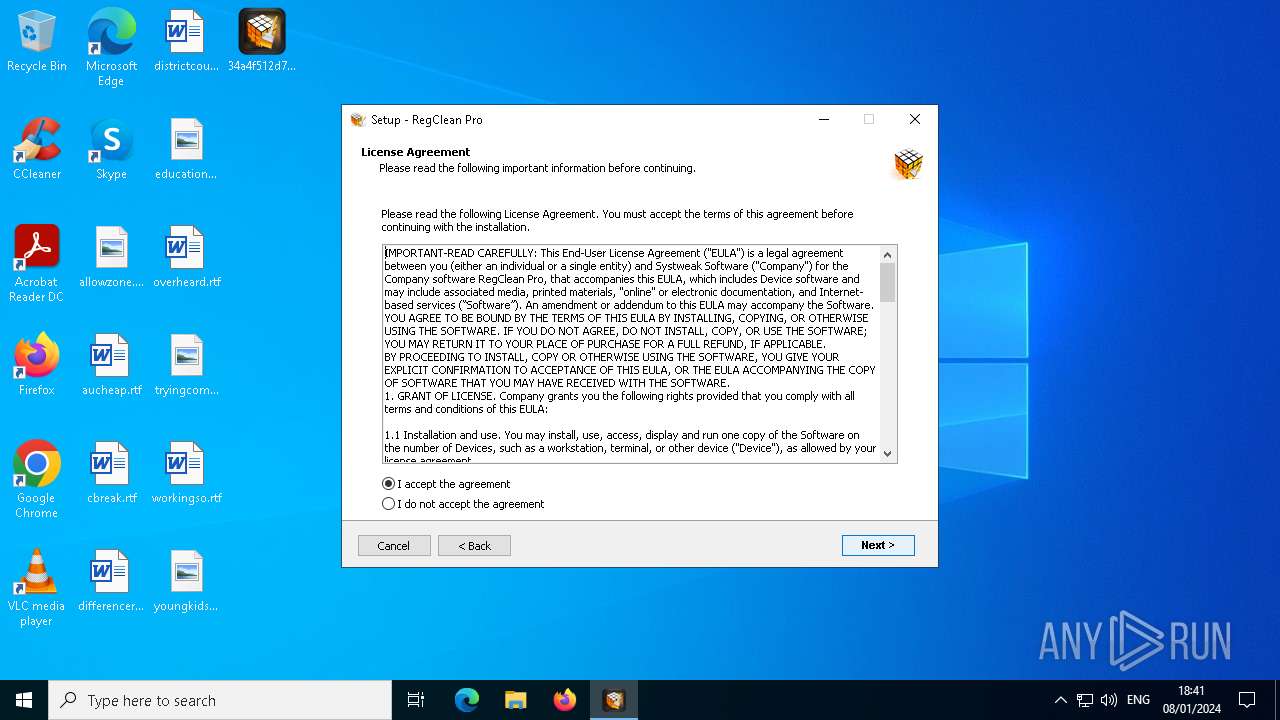Viewport: 1280px width, 720px height.
Task: Click the taskbar search box
Action: coord(220,700)
